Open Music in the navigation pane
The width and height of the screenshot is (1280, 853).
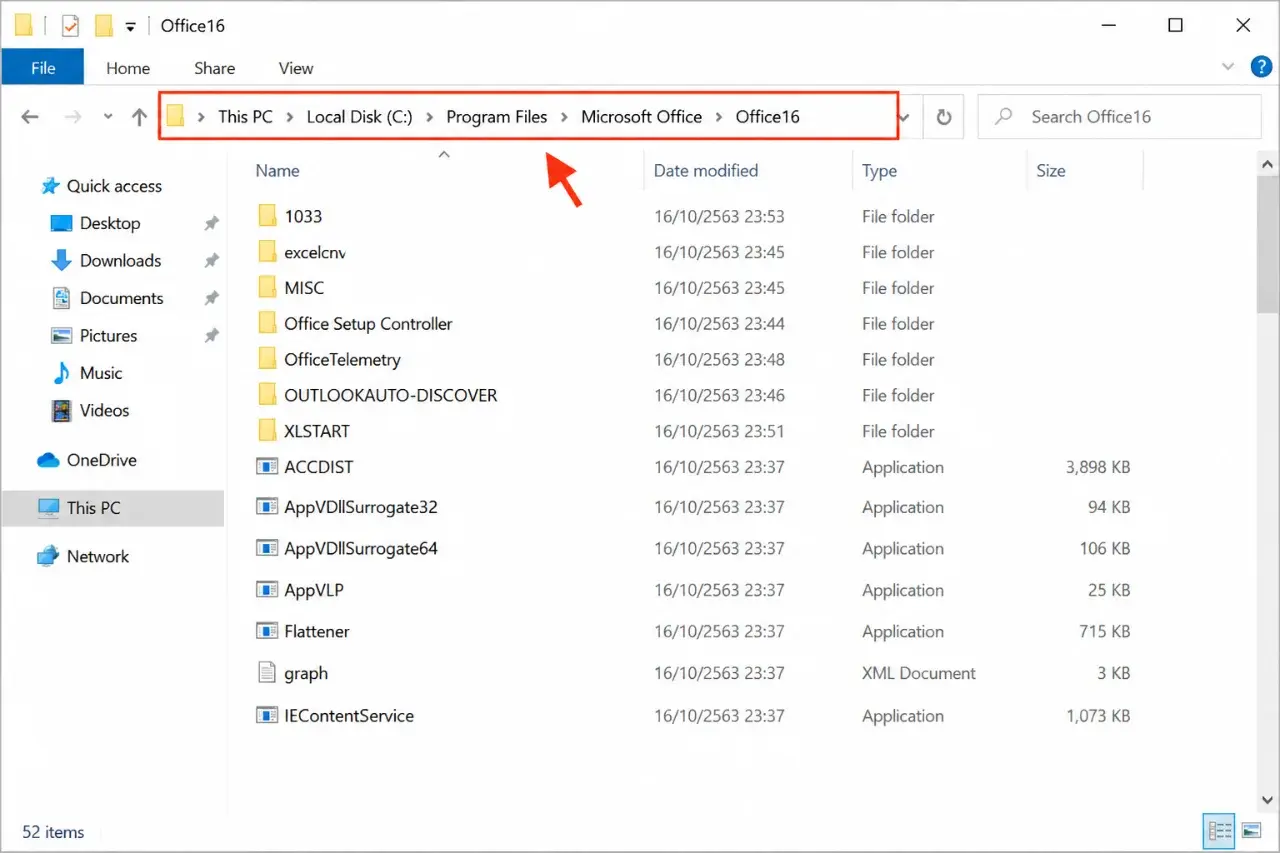(100, 373)
